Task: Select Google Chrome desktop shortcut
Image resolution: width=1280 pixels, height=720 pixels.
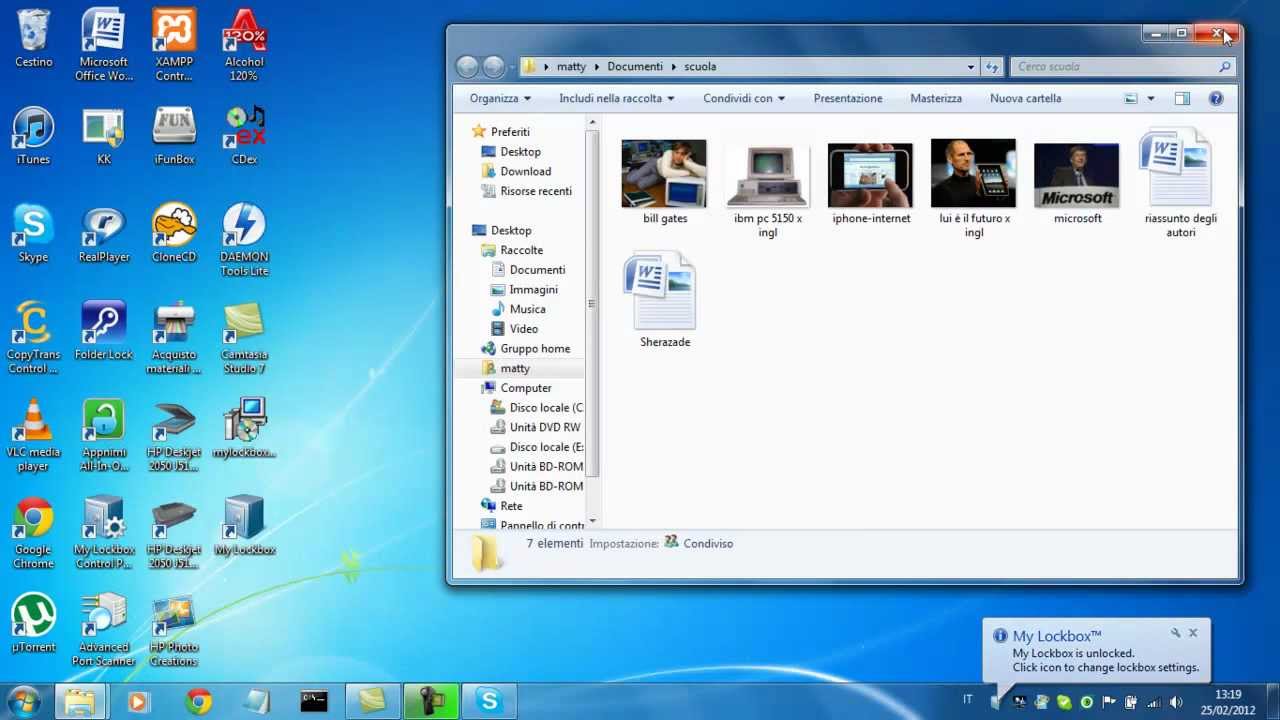Action: pyautogui.click(x=33, y=533)
